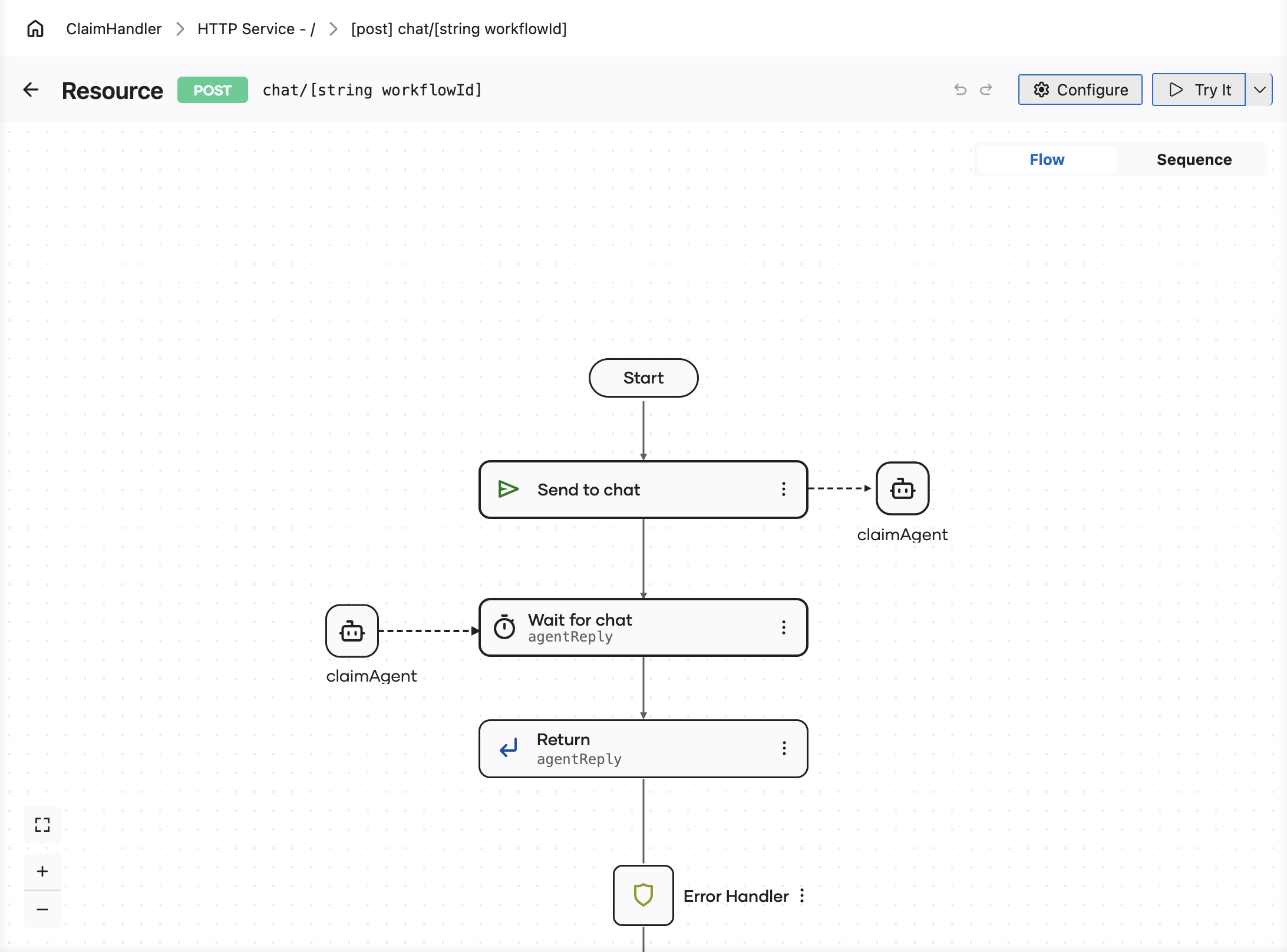
Task: Run the Try It button
Action: pos(1199,90)
